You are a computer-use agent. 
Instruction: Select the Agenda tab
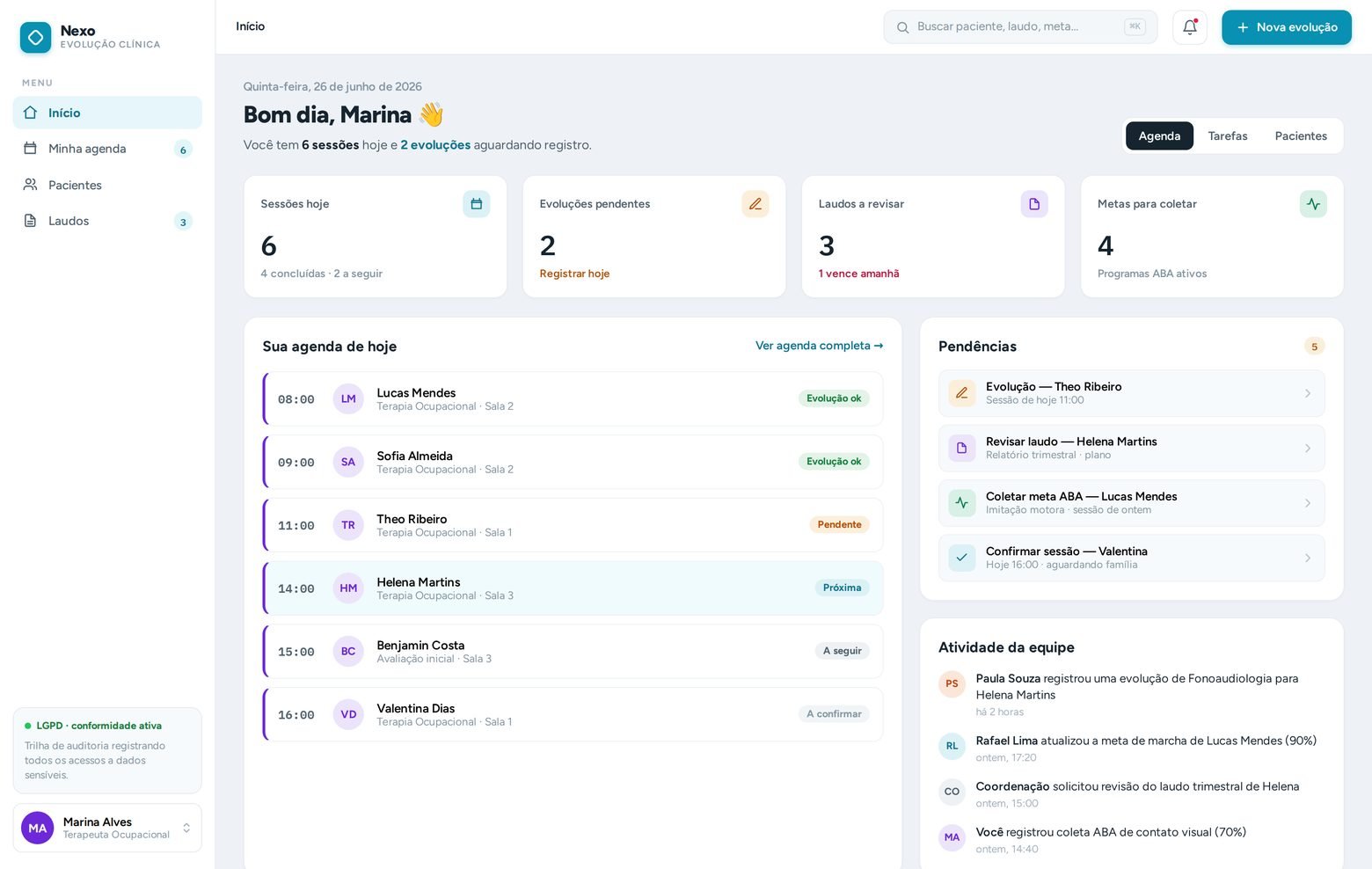tap(1159, 136)
